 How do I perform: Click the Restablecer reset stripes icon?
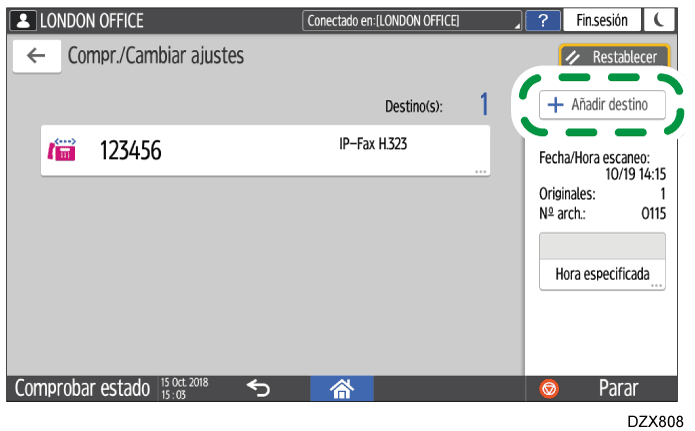[x=573, y=57]
